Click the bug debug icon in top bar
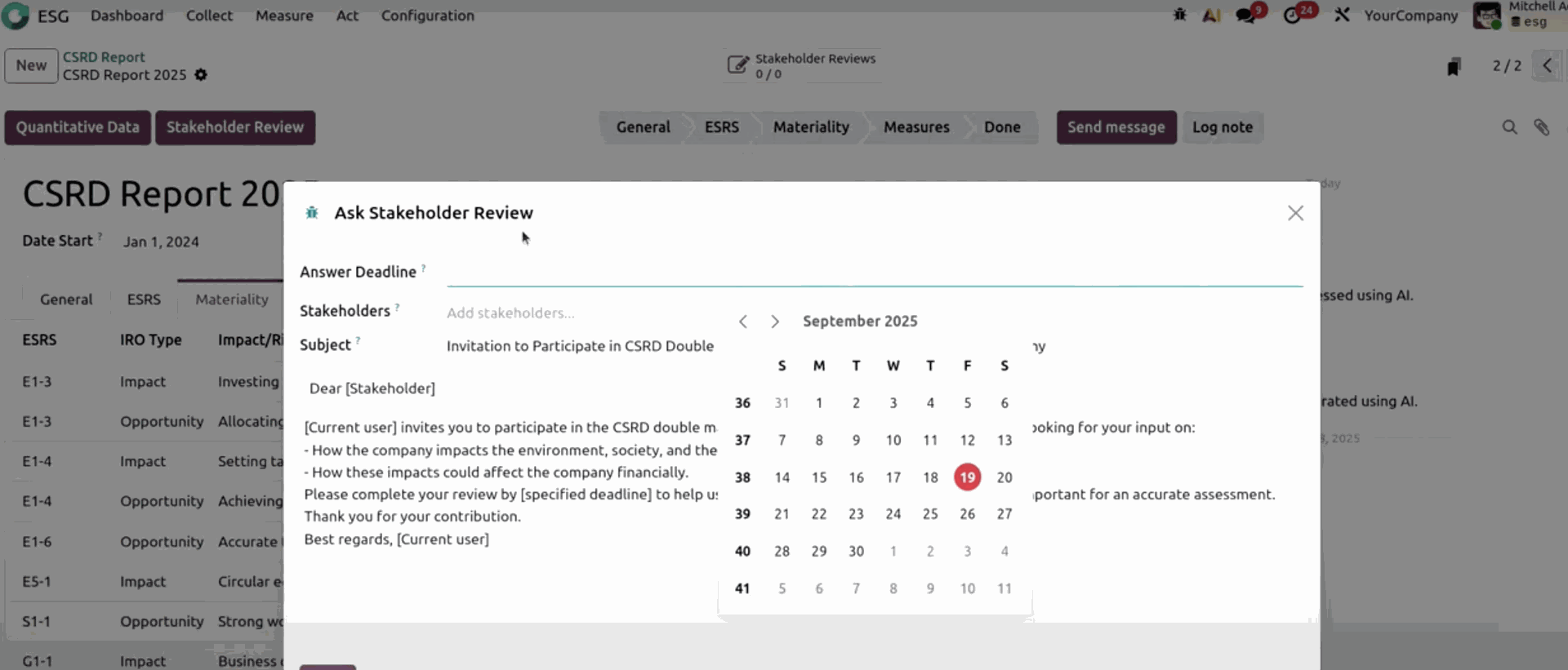 point(1179,15)
